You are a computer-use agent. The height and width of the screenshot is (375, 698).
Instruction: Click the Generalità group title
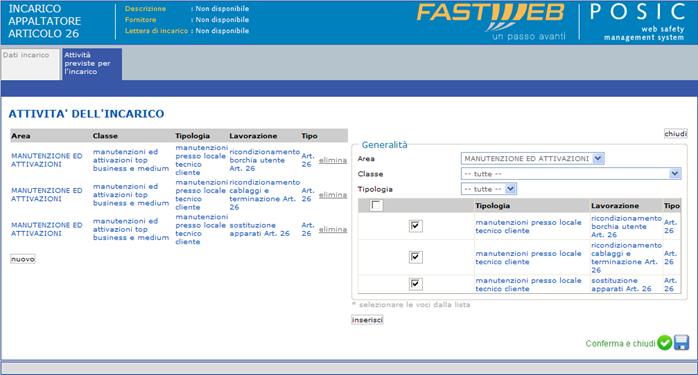coord(384,145)
